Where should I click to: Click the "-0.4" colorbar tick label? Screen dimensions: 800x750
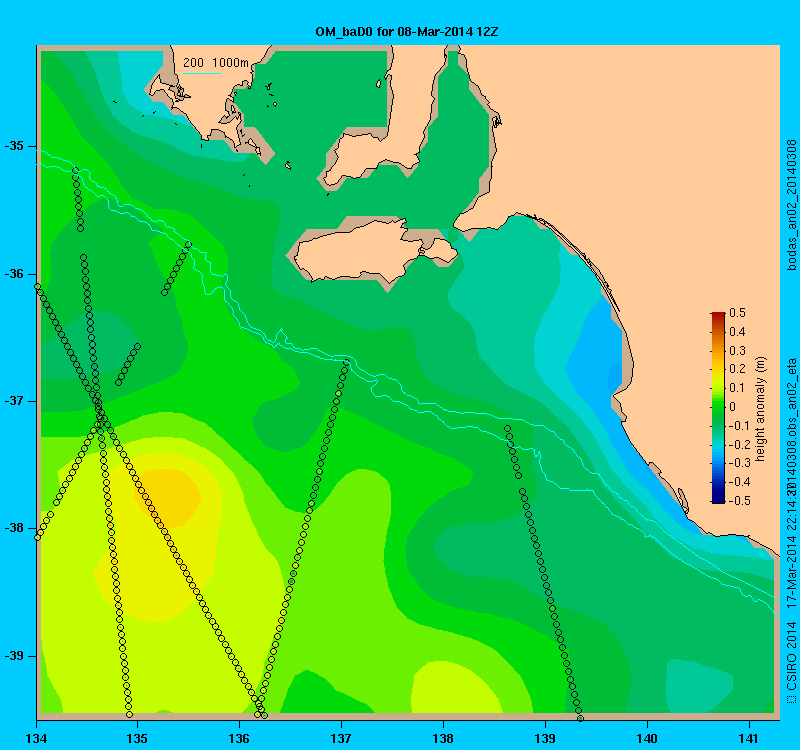click(739, 482)
